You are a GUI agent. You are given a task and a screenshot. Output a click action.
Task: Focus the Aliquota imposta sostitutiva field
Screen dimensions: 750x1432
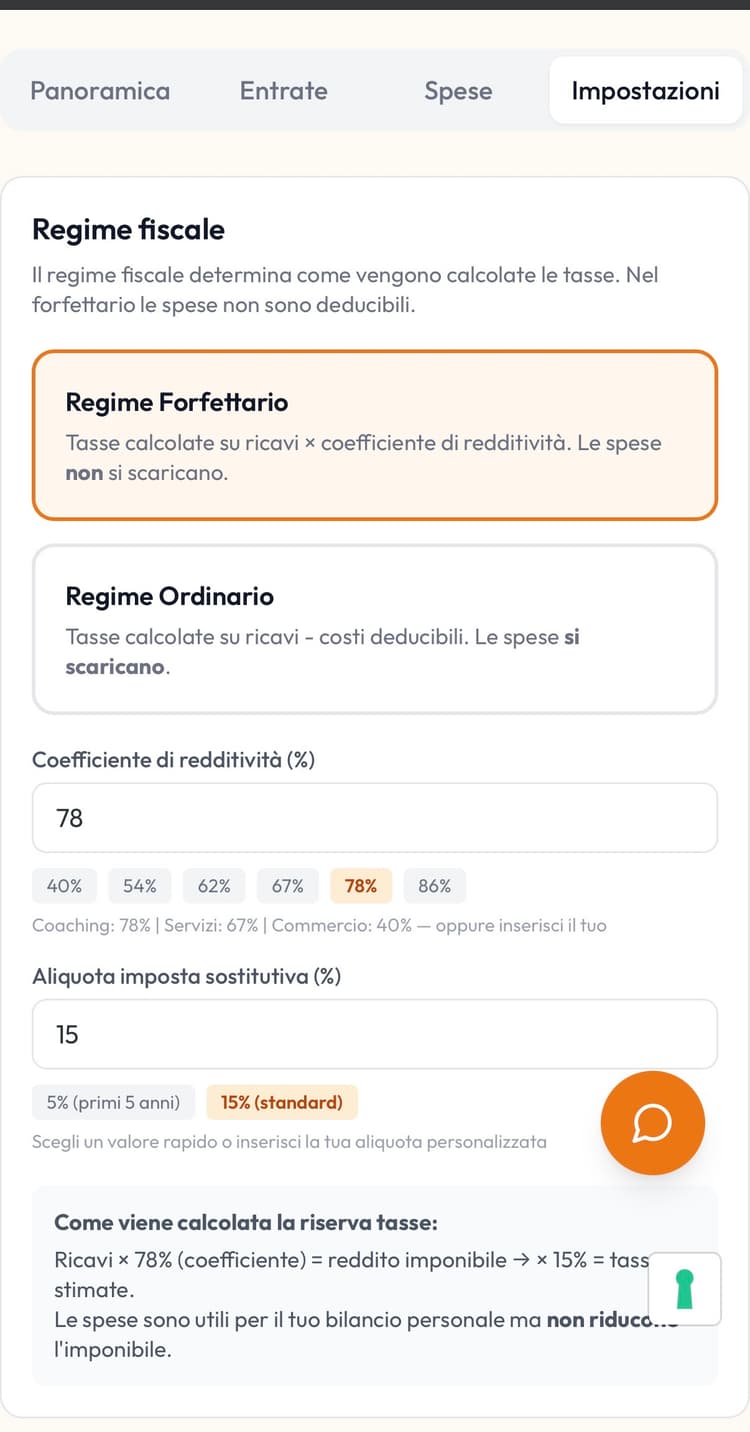click(x=375, y=1034)
